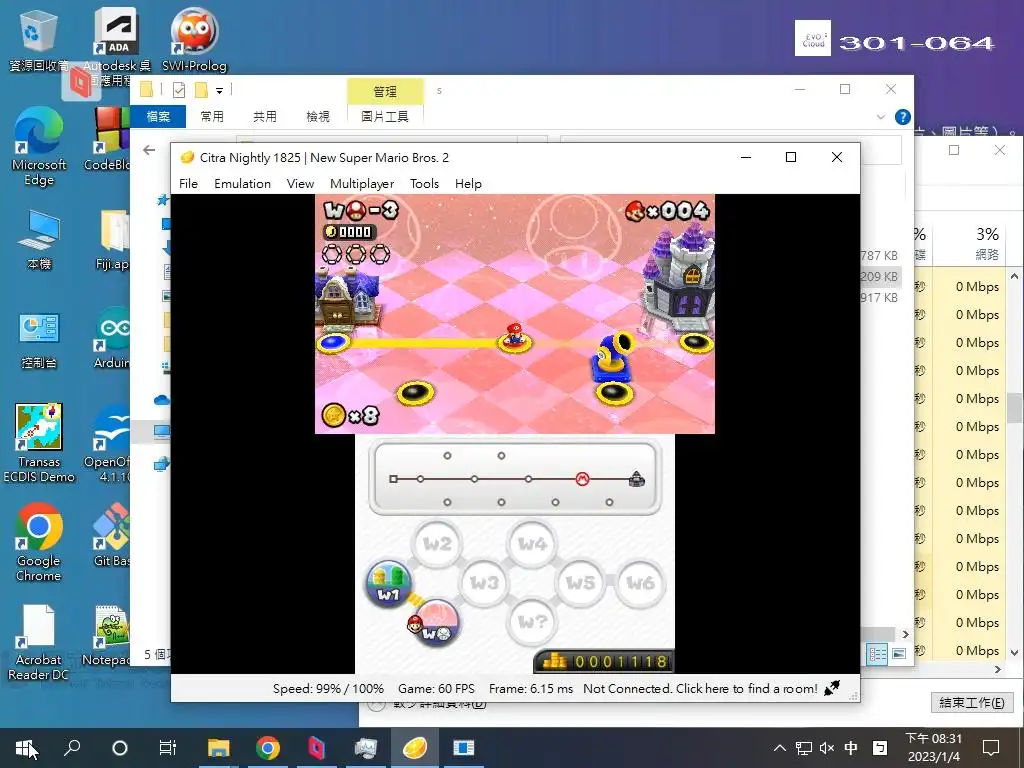Open the View menu in Citra
Screen dimensions: 1024x768
pyautogui.click(x=300, y=184)
